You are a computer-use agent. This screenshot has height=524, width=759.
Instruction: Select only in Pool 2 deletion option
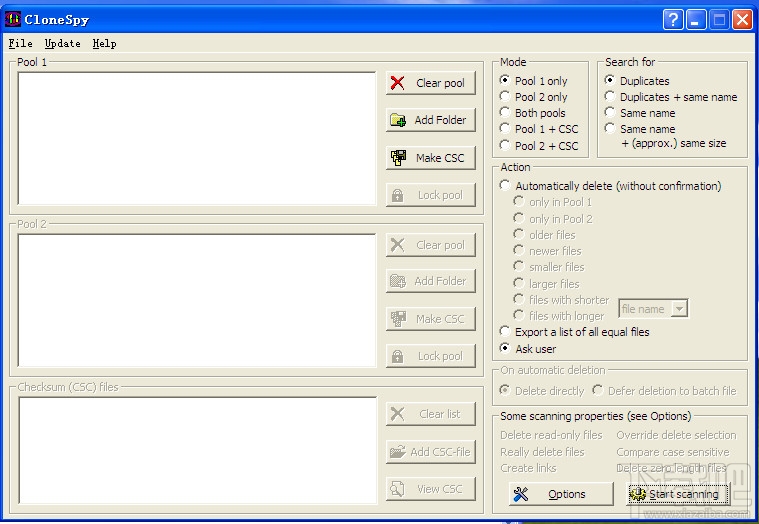point(553,219)
